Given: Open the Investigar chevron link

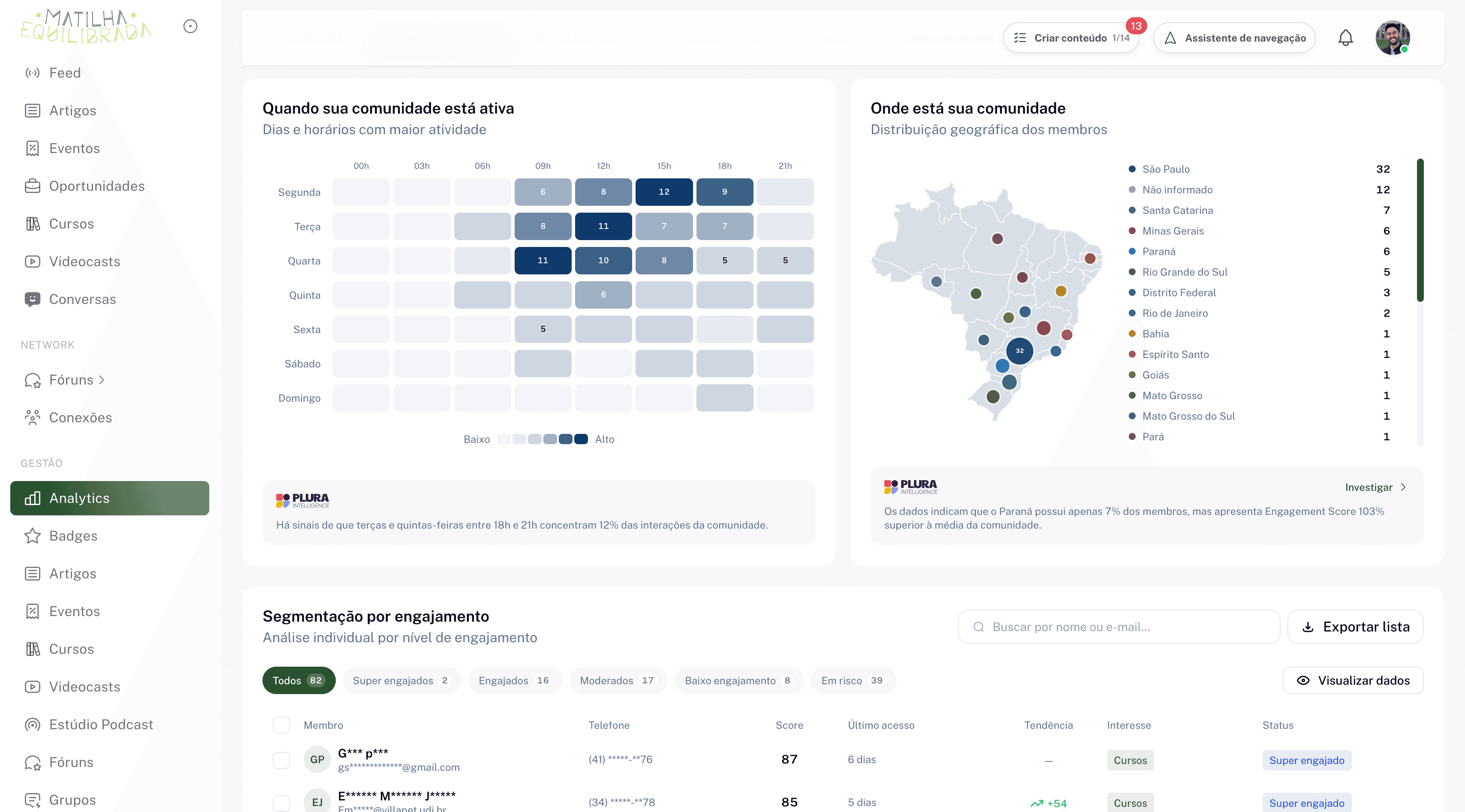Looking at the screenshot, I should (1376, 487).
